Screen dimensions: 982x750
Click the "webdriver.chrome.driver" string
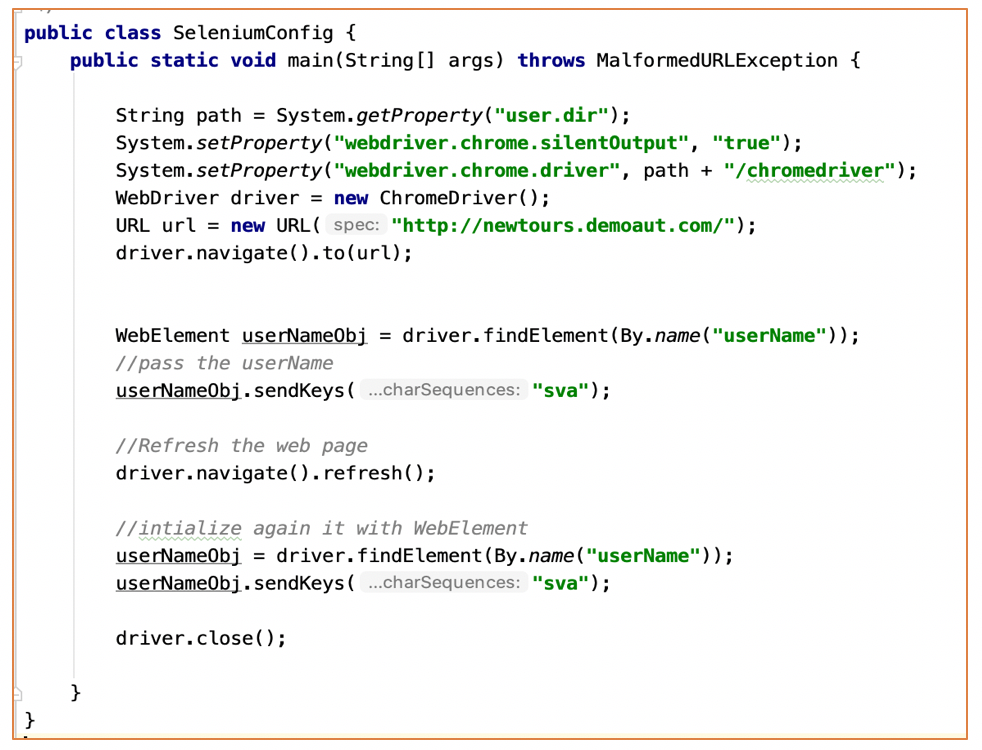[477, 171]
